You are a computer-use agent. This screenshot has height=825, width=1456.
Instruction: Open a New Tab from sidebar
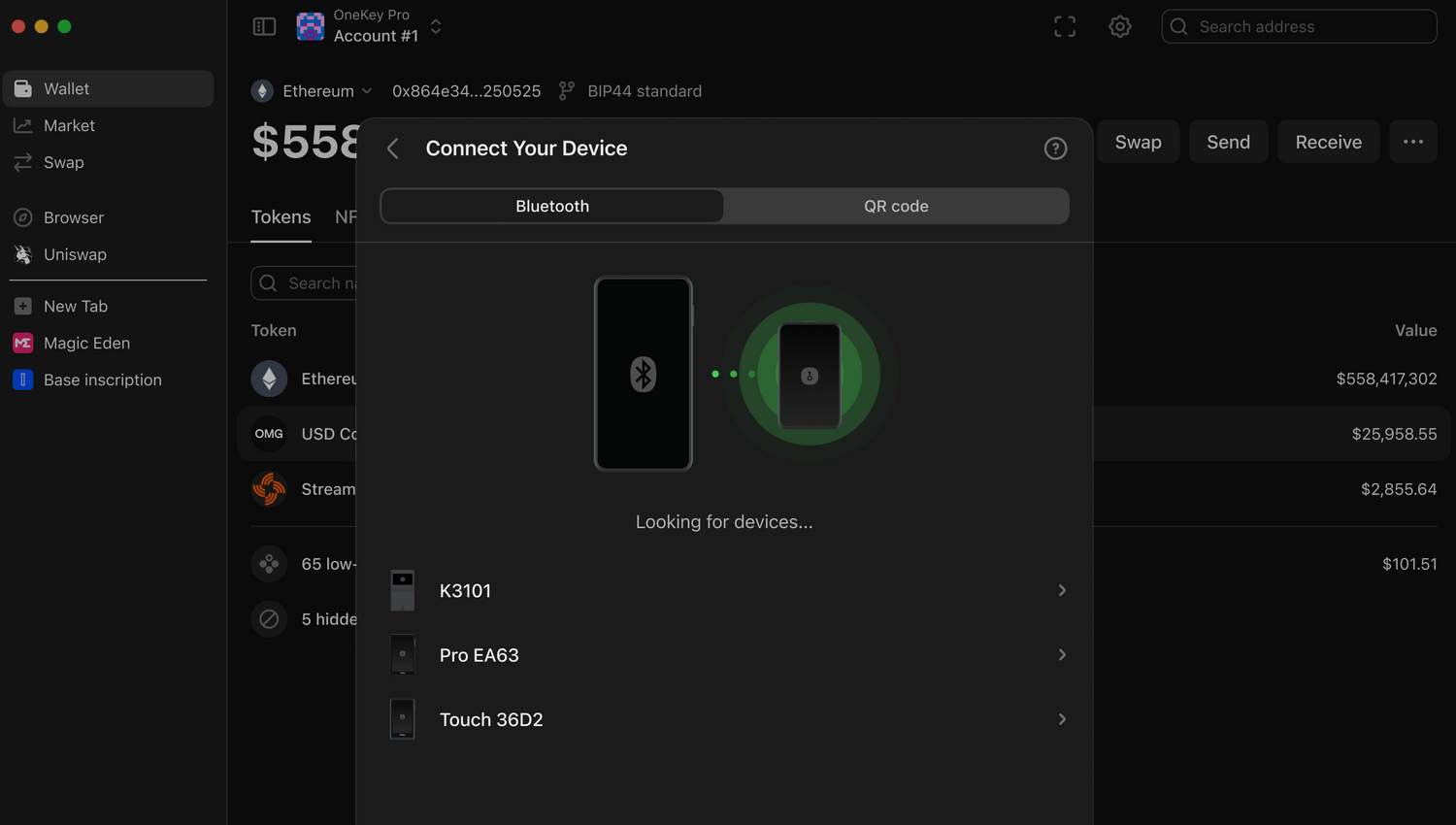(108, 306)
